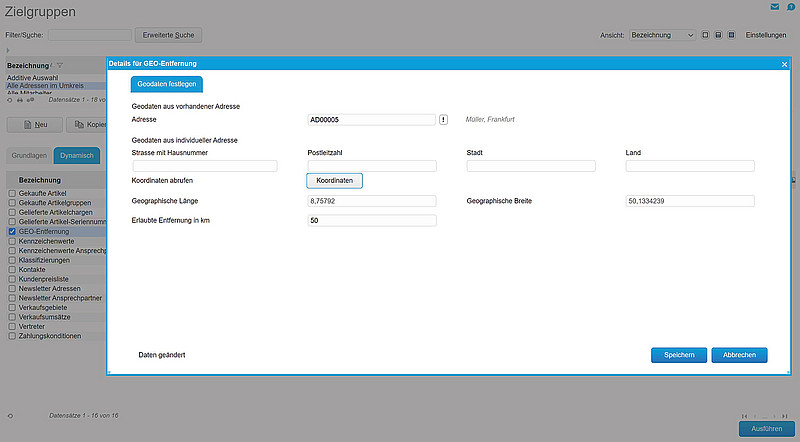Toggle the Newsletter Ansprechpartner checkbox
This screenshot has height=442, width=800.
[12, 298]
